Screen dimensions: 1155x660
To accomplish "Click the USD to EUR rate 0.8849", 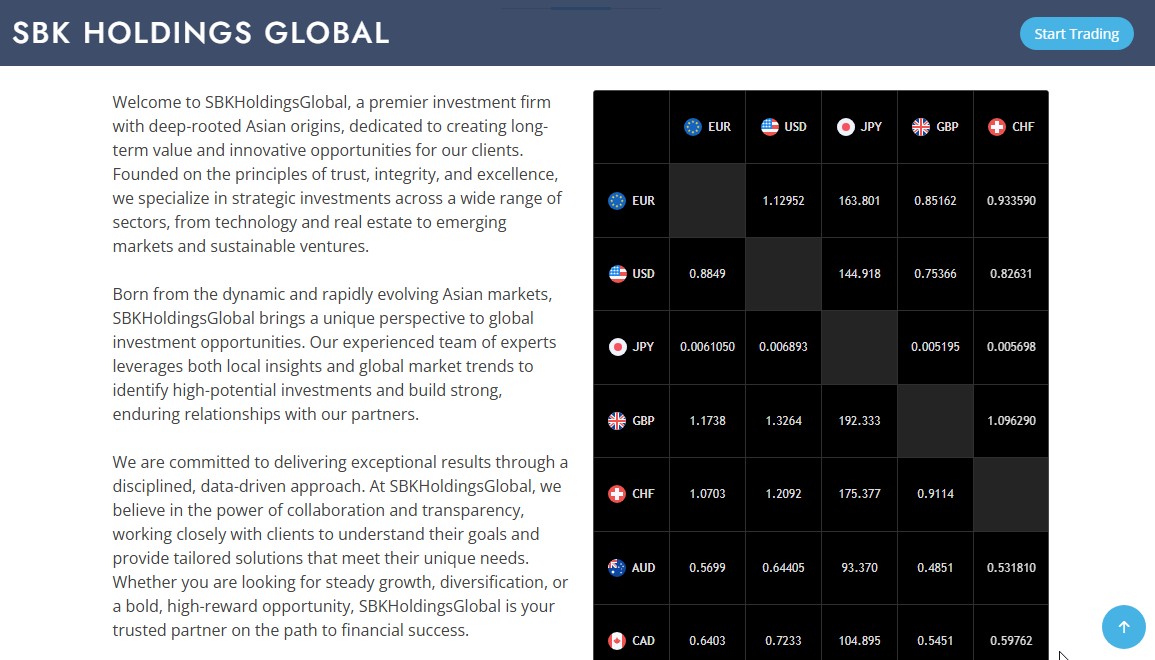I will [x=707, y=274].
